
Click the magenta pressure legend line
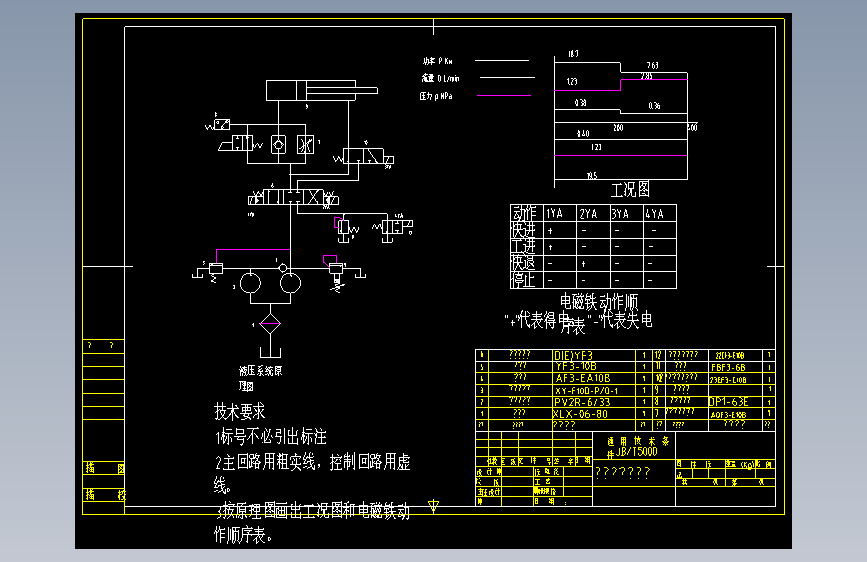tap(504, 96)
